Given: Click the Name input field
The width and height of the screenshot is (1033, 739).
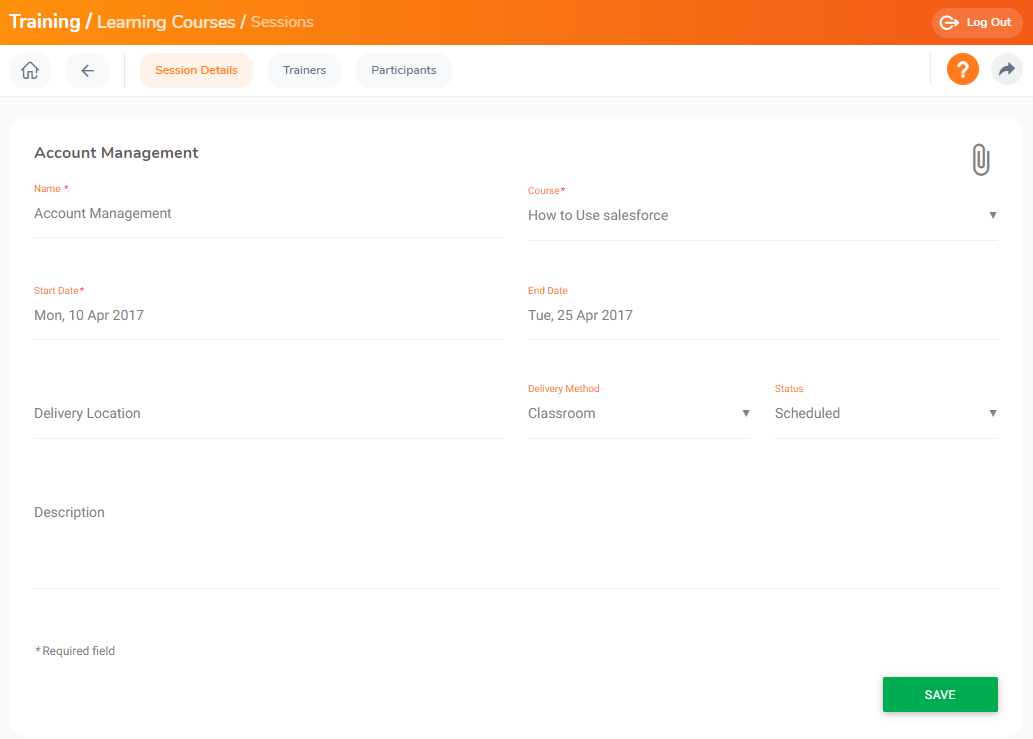Looking at the screenshot, I should click(269, 213).
